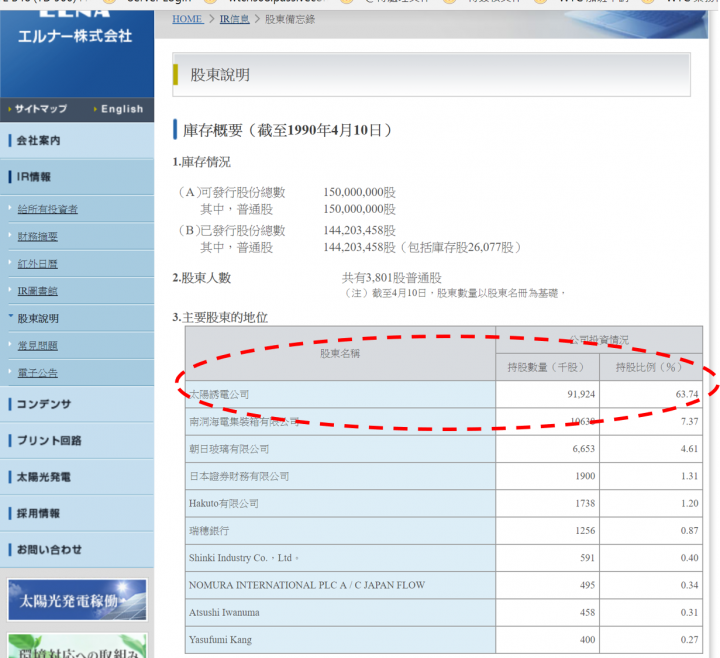
Task: Click the 持股數量（千股） column header
Action: pos(546,367)
